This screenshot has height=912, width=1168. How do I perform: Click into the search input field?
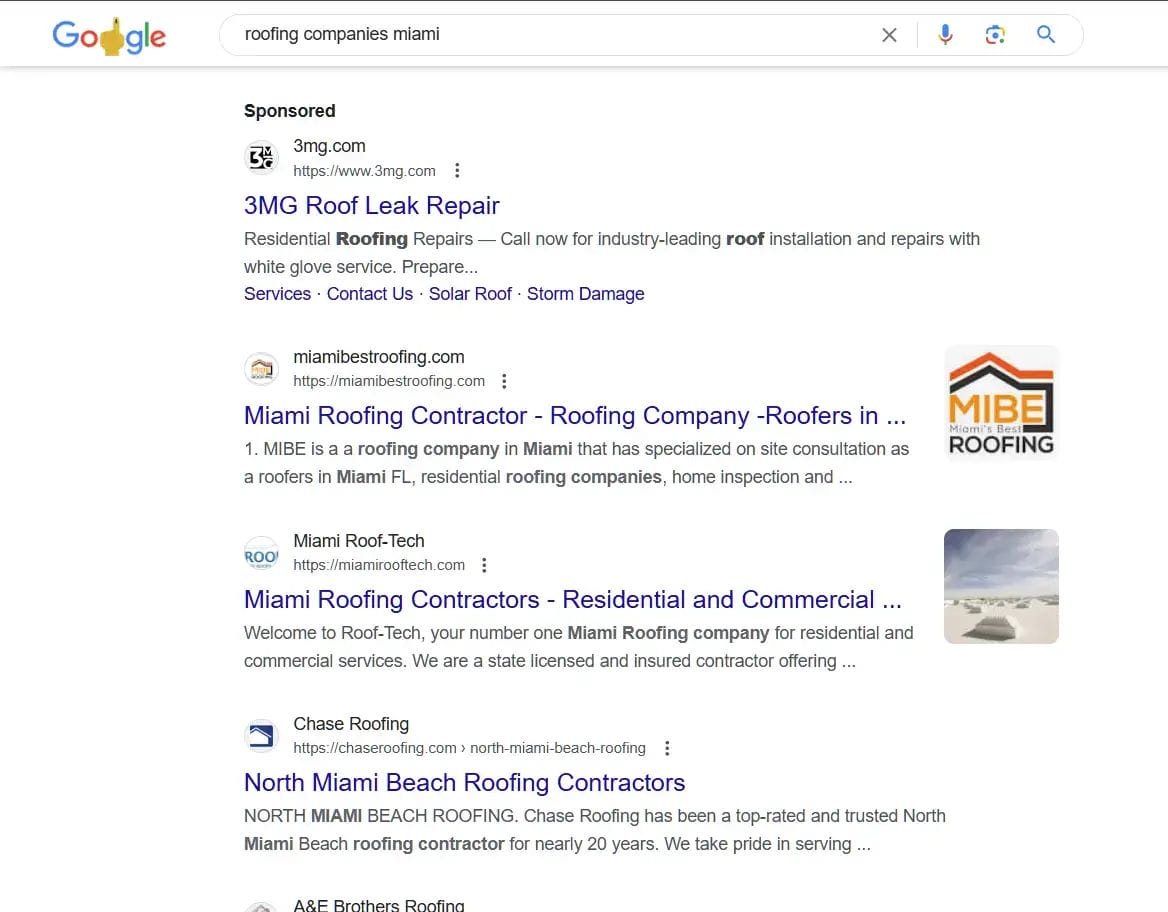tap(550, 35)
